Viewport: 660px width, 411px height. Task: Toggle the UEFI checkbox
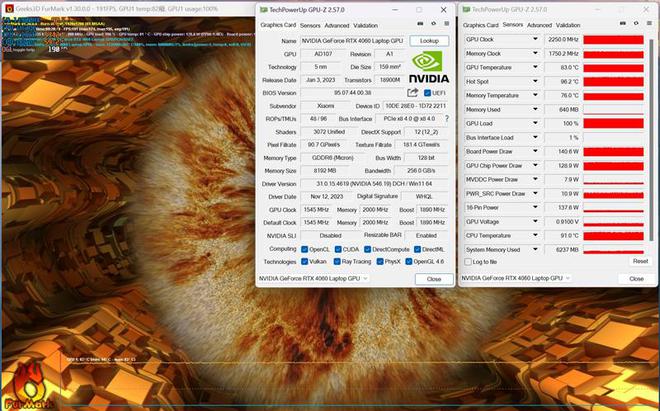(427, 93)
